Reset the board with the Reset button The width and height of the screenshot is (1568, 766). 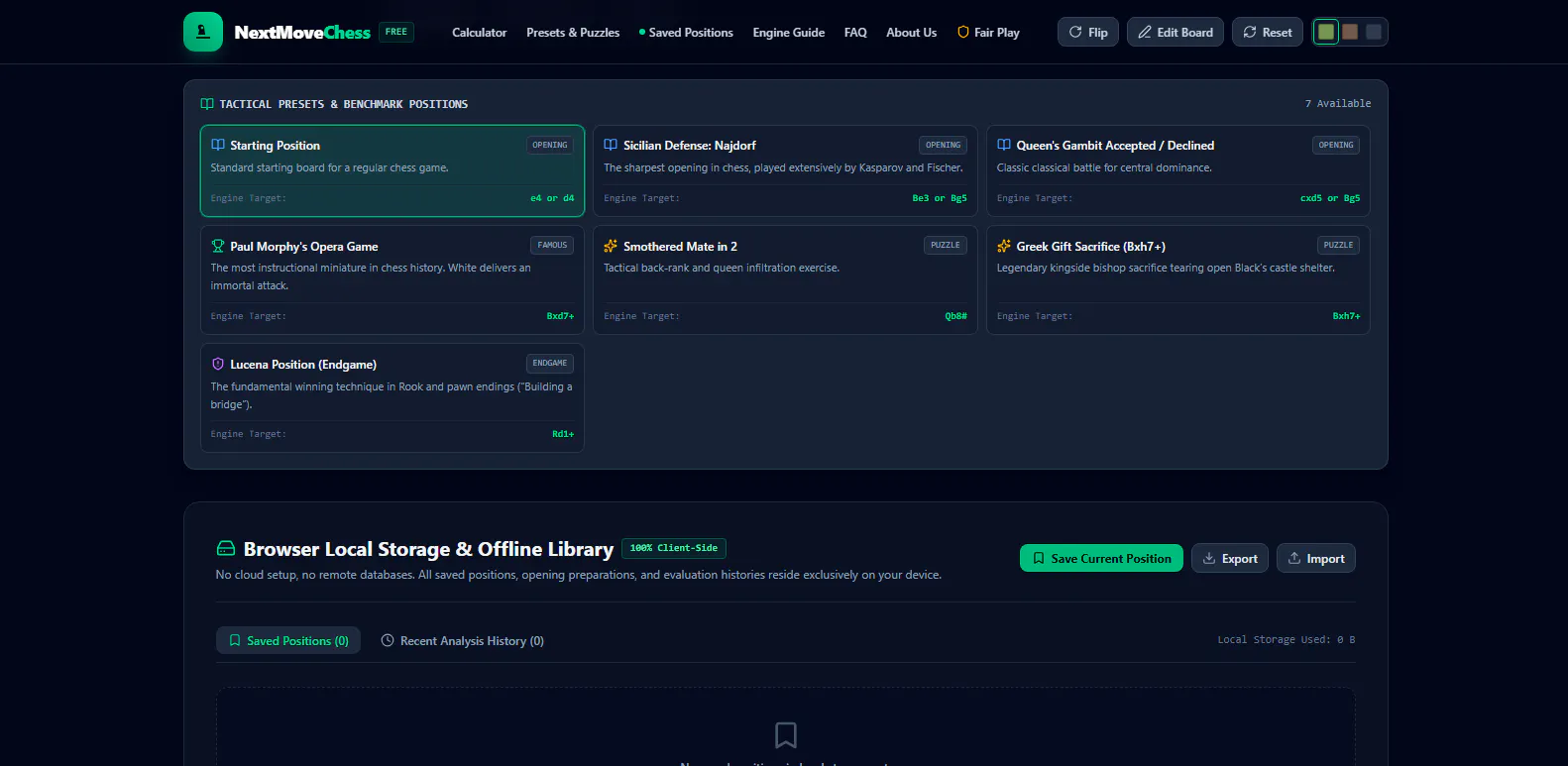tap(1268, 32)
